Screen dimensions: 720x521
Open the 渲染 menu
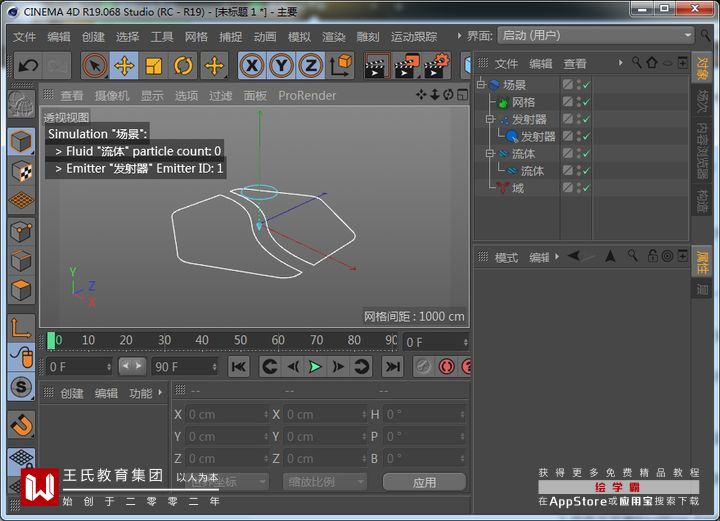[334, 37]
